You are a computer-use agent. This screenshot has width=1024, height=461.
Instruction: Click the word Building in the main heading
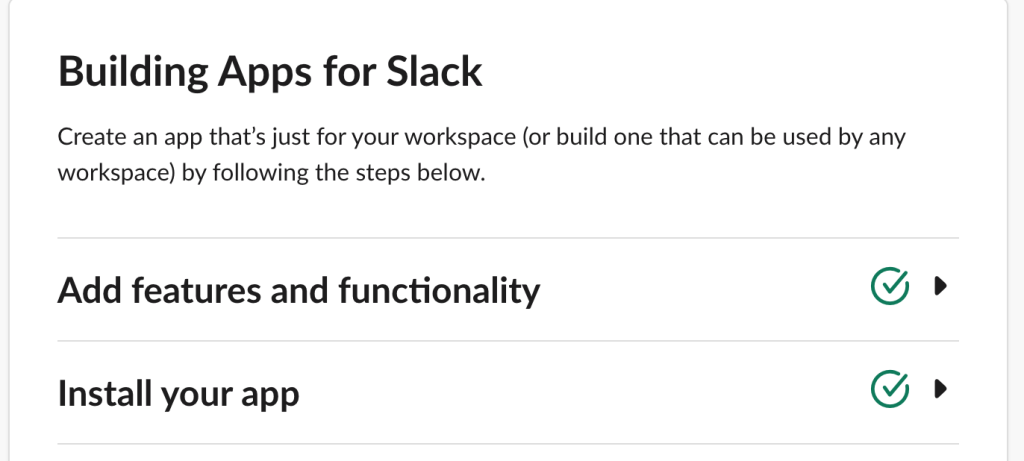click(133, 71)
